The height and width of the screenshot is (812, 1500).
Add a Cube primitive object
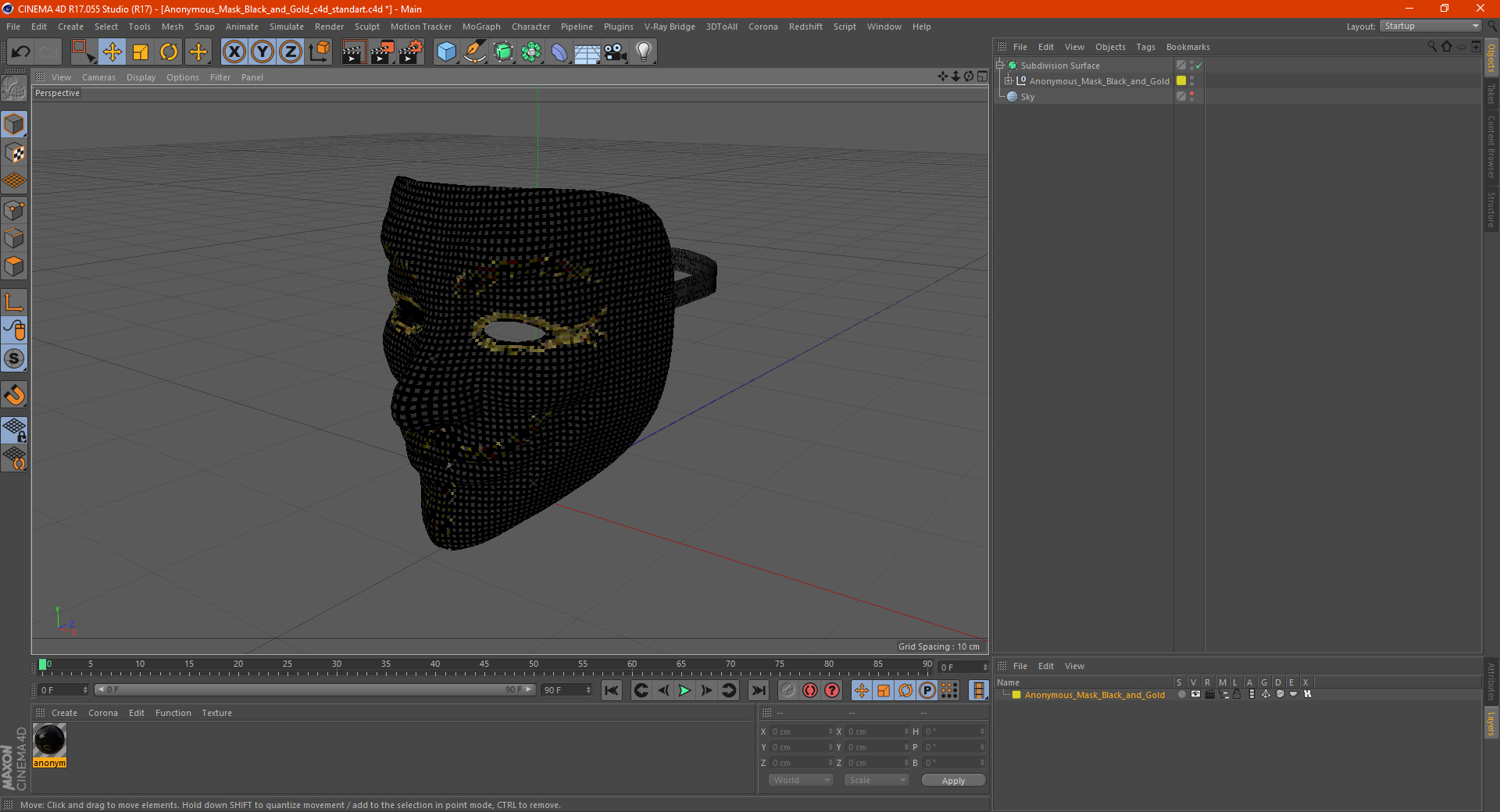pyautogui.click(x=446, y=52)
